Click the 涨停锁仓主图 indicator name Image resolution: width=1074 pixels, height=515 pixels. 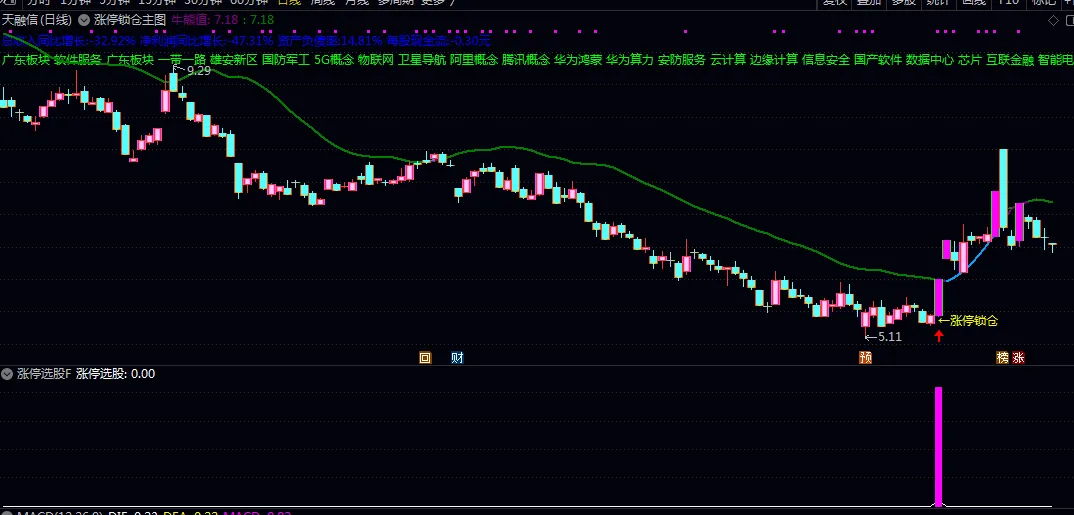click(x=129, y=20)
